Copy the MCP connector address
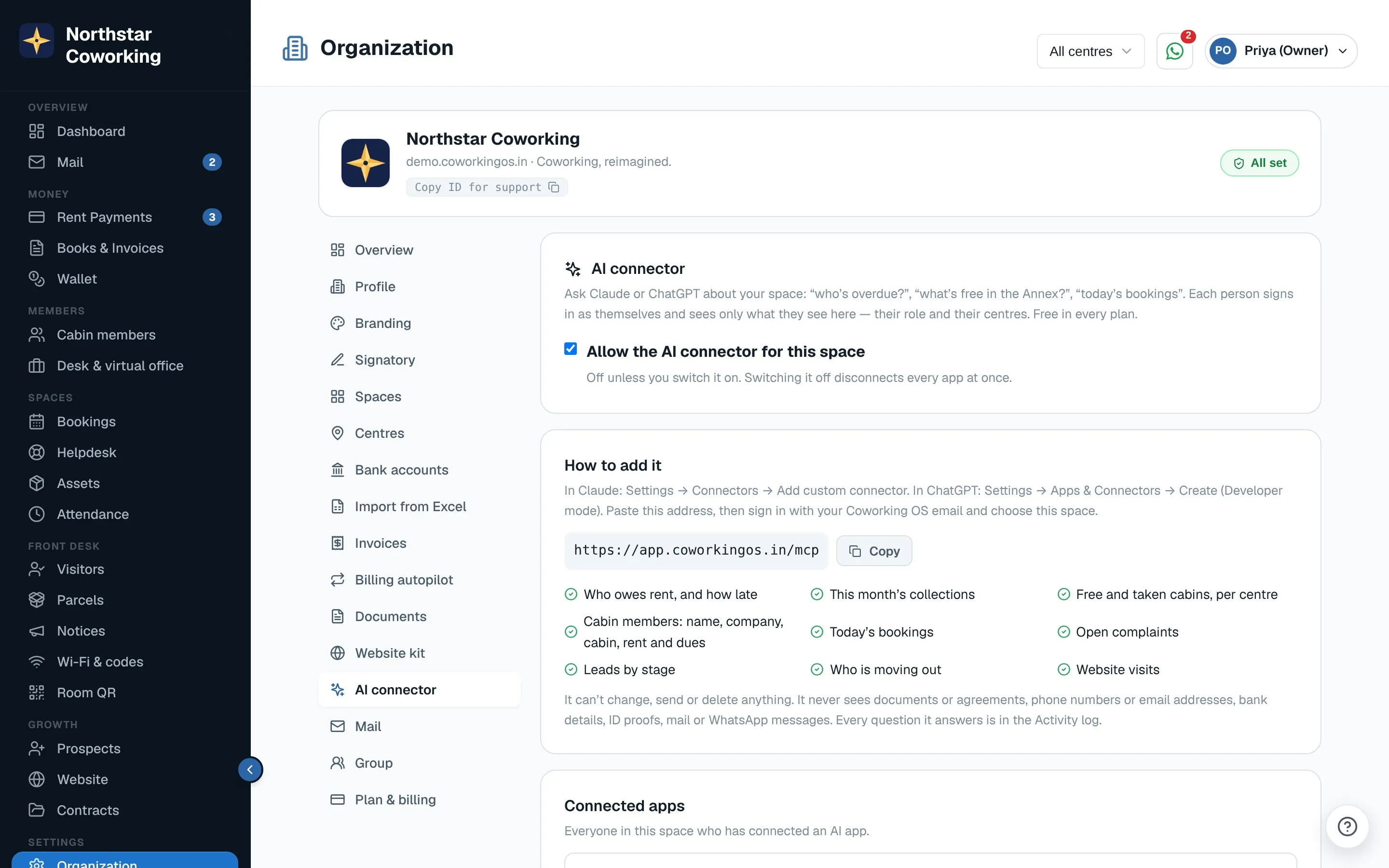Viewport: 1389px width, 868px height. 873,551
